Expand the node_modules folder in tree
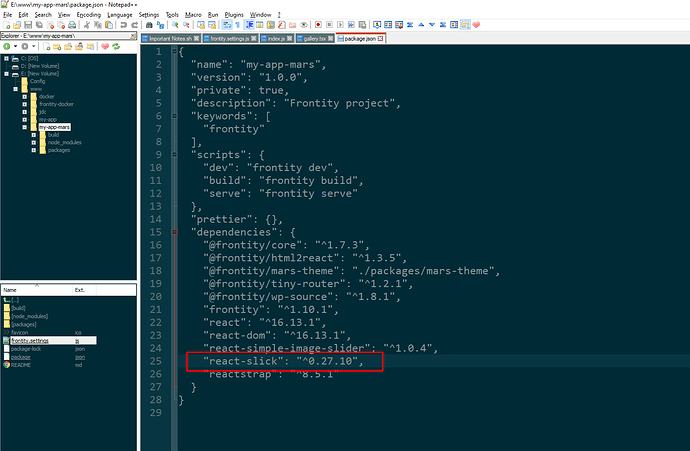690x451 pixels. [x=34, y=142]
